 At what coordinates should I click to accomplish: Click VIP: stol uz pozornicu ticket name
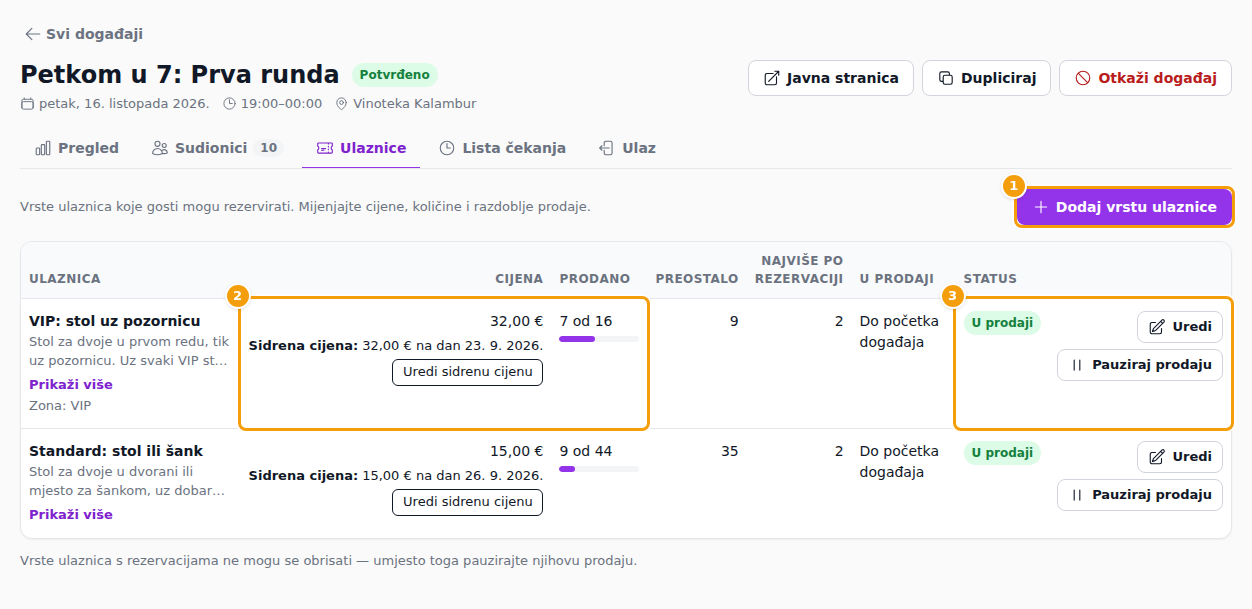115,321
